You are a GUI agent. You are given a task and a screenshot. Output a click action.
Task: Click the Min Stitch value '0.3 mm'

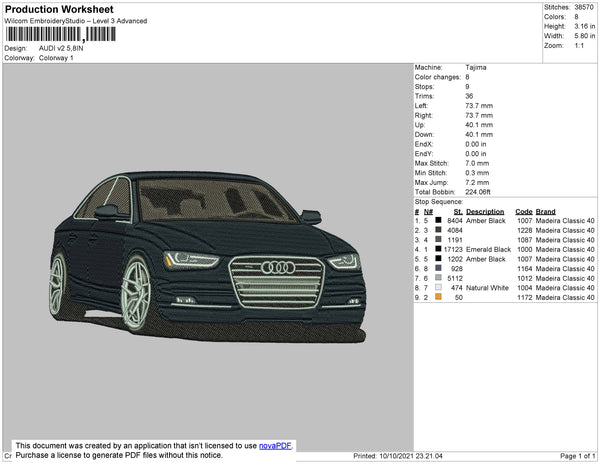[477, 173]
